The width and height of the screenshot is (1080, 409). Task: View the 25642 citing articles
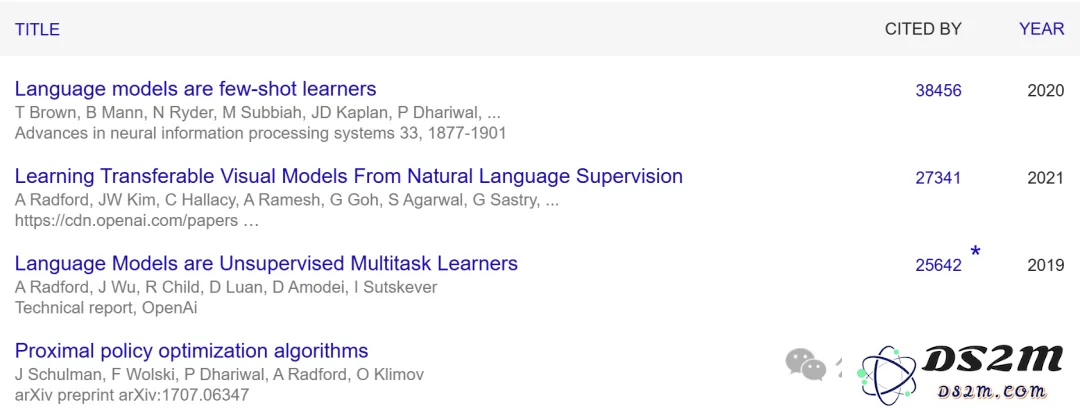tap(938, 266)
